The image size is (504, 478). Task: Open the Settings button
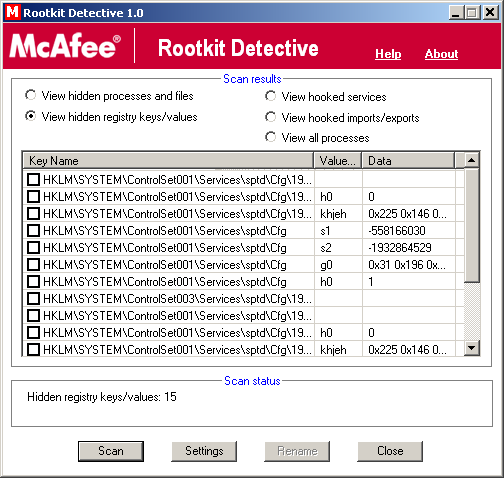204,451
